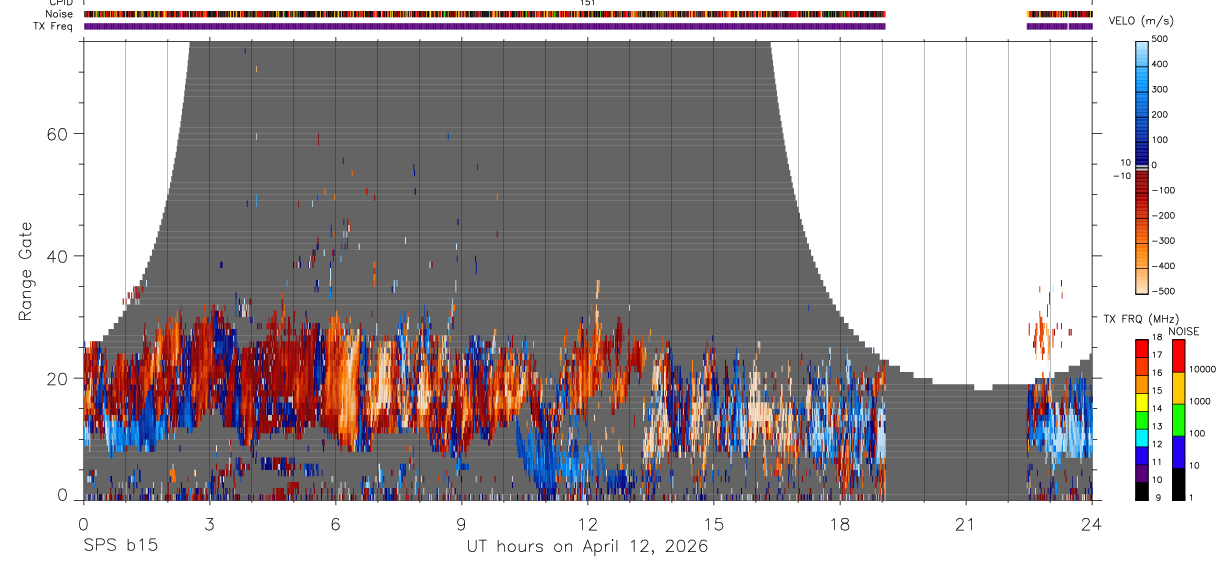The image size is (1228, 567).
Task: Click x-axis tick label 12
Action: click(587, 524)
